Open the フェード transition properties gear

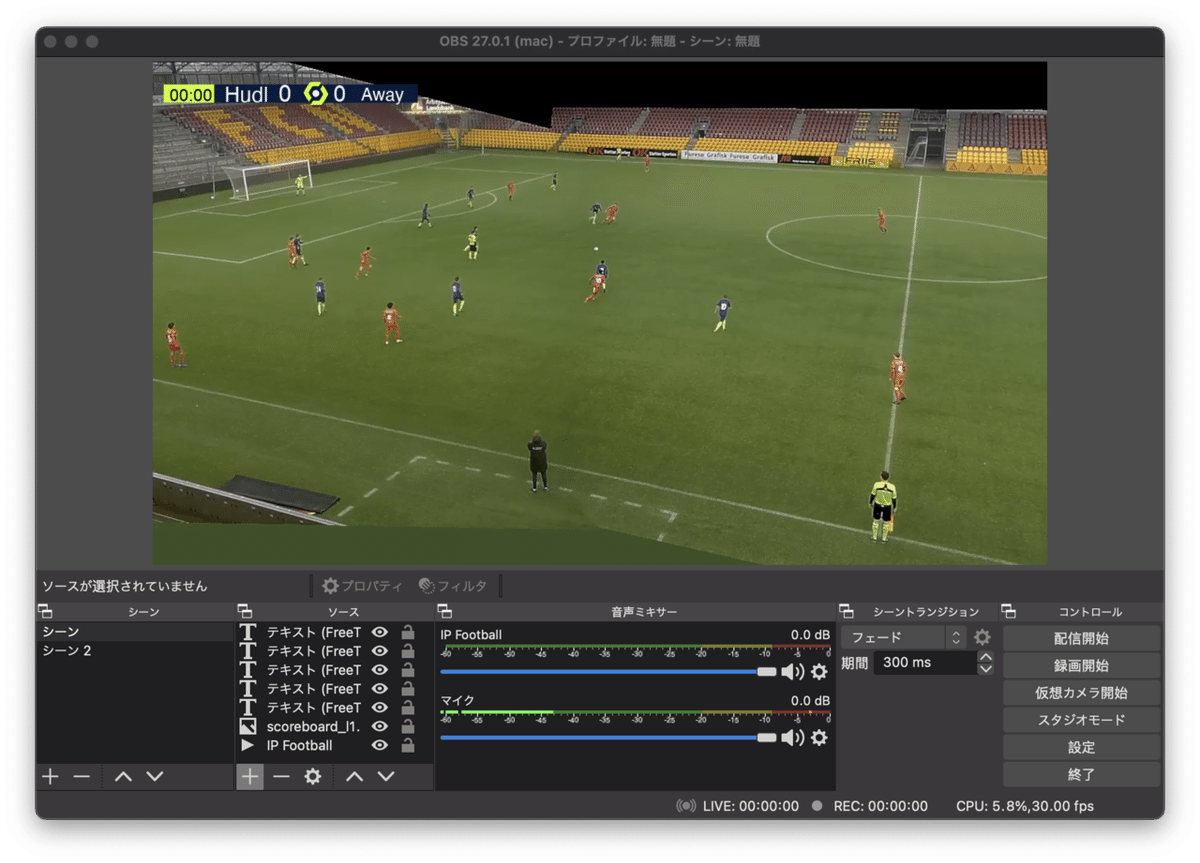(983, 637)
